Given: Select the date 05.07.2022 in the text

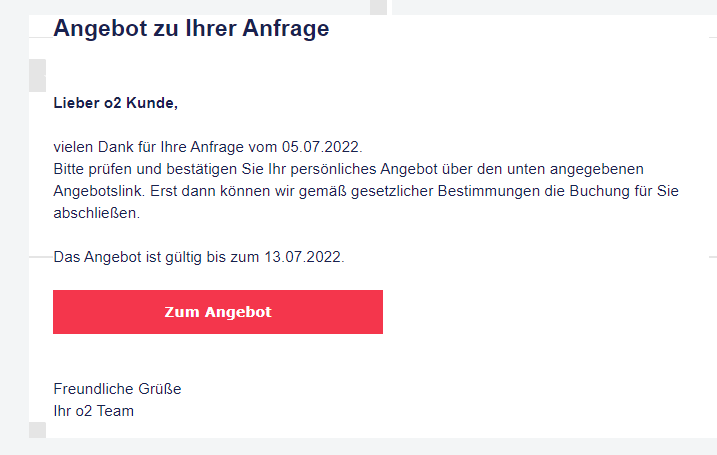Looking at the screenshot, I should [x=321, y=147].
